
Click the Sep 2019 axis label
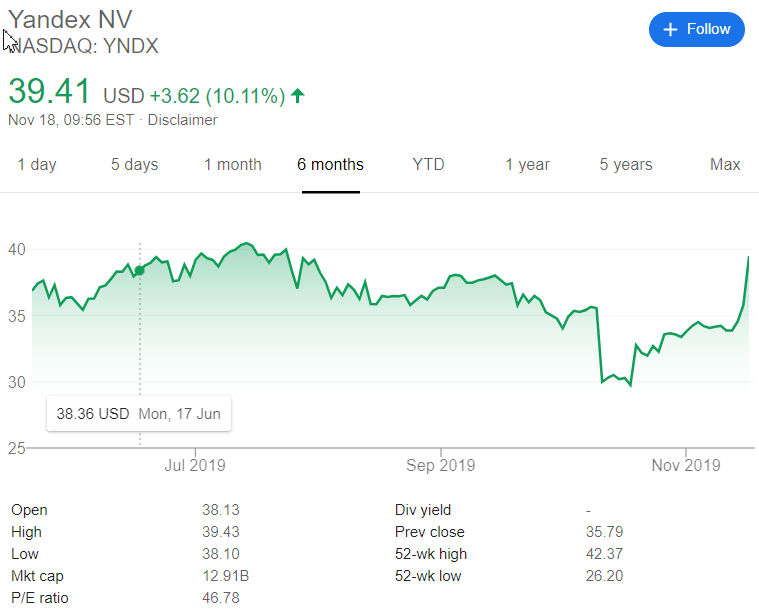click(x=441, y=465)
